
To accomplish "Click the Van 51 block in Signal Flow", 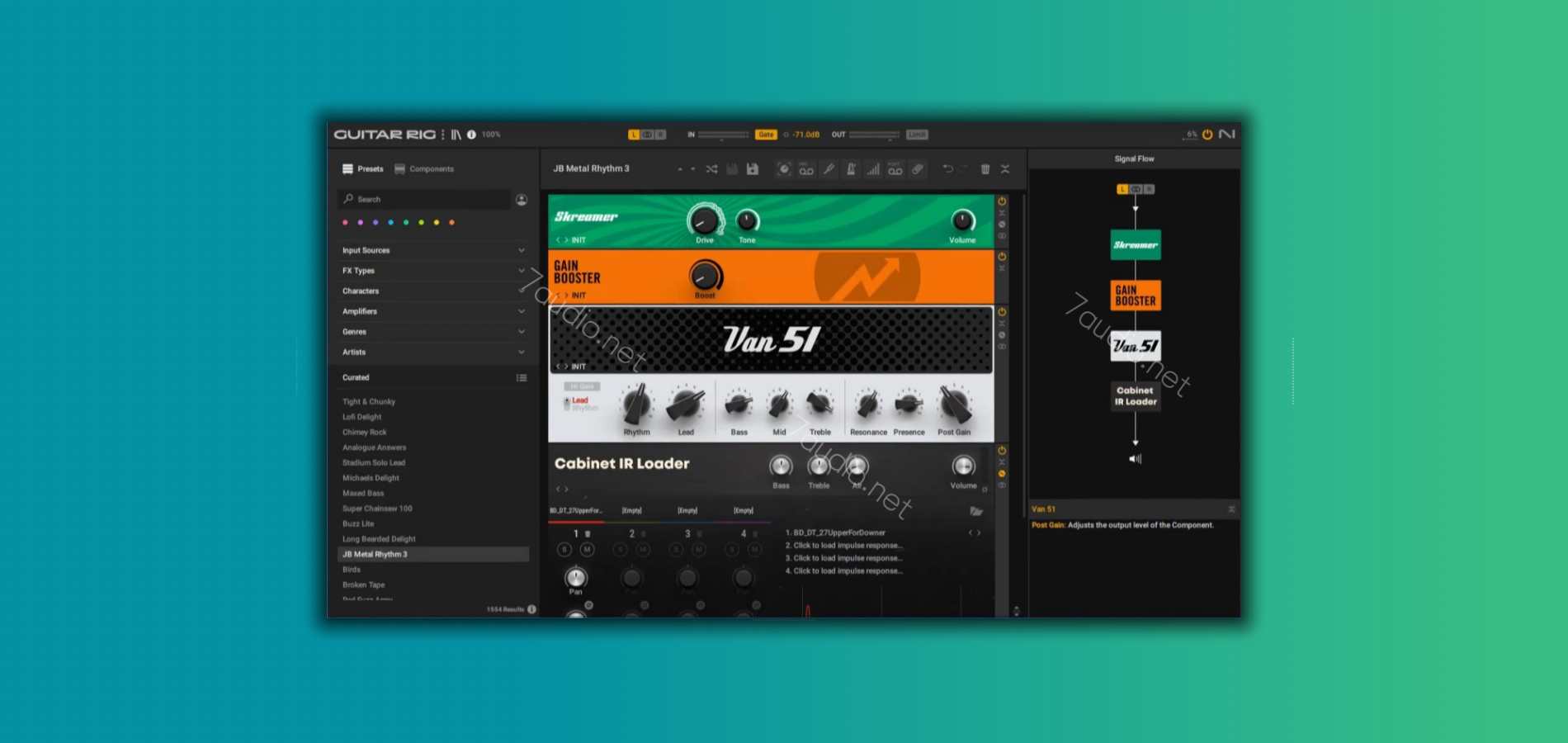I will [1136, 346].
